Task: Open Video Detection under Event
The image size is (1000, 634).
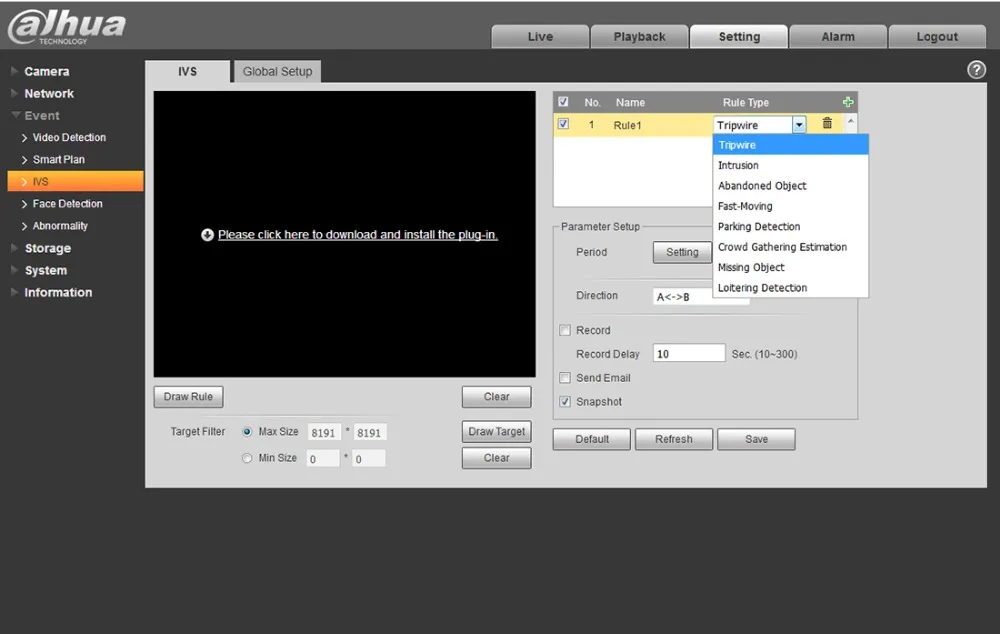Action: pos(69,138)
